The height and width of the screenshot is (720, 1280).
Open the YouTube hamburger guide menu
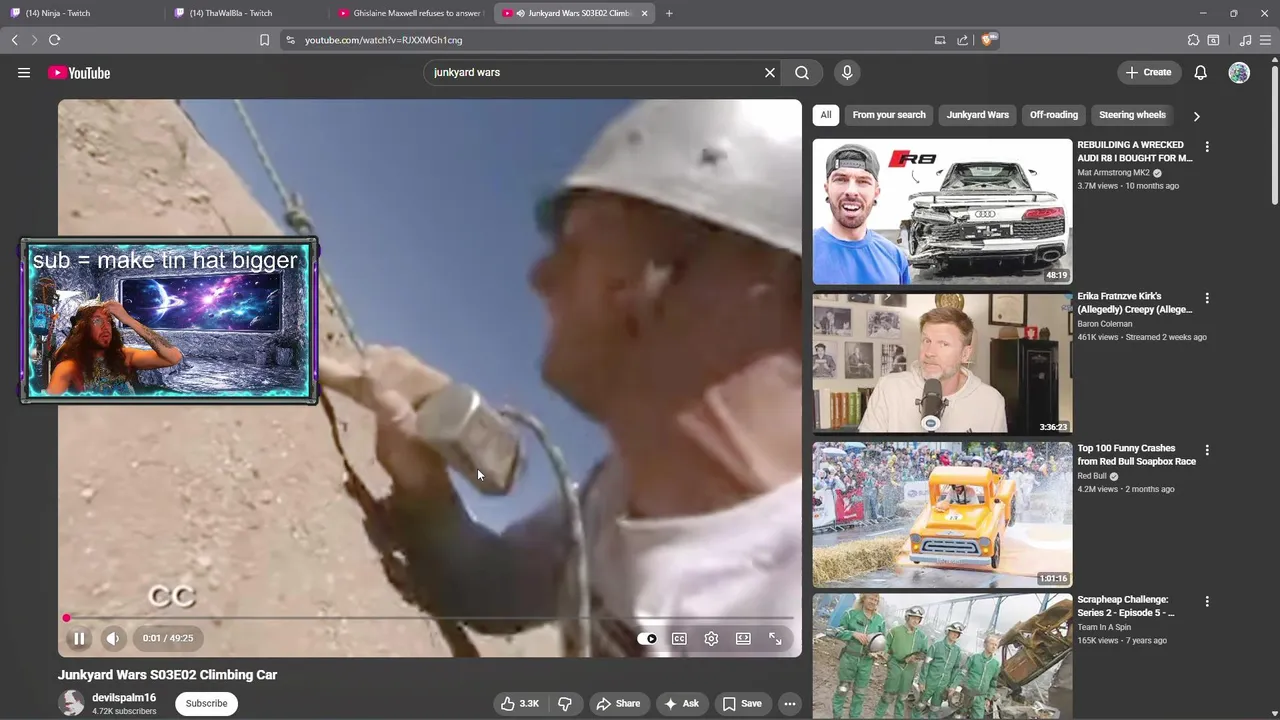(24, 72)
